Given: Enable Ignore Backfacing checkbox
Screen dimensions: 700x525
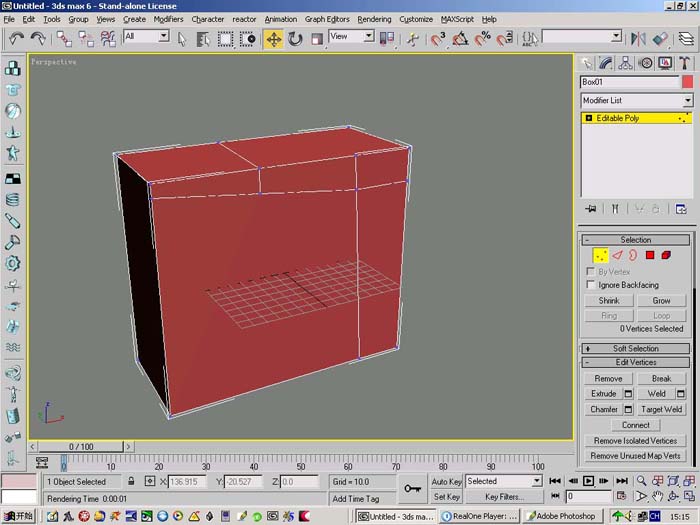Looking at the screenshot, I should (x=590, y=284).
